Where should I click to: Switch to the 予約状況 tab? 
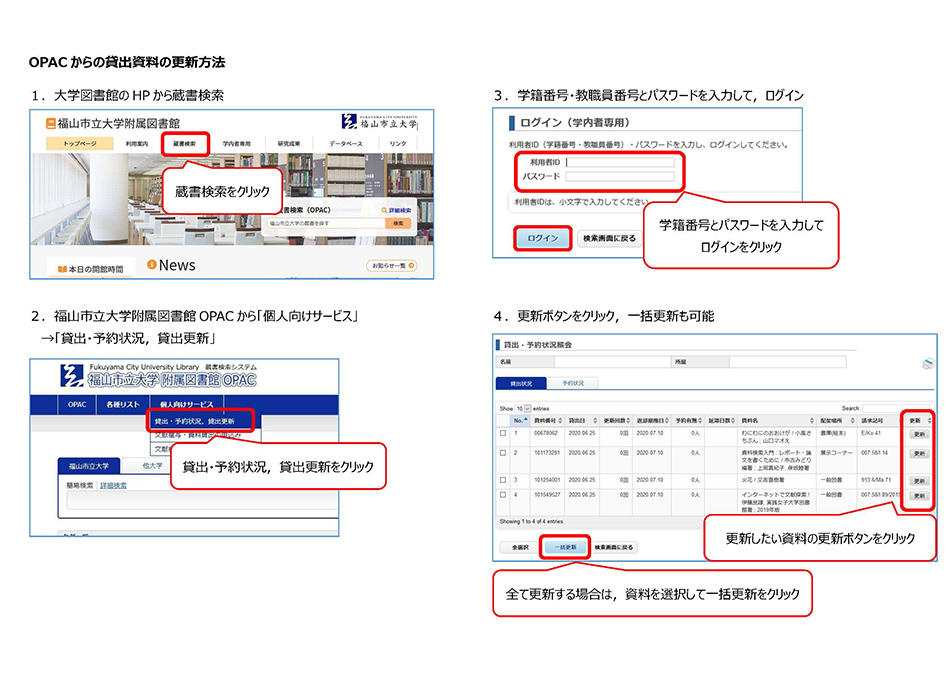coord(573,383)
